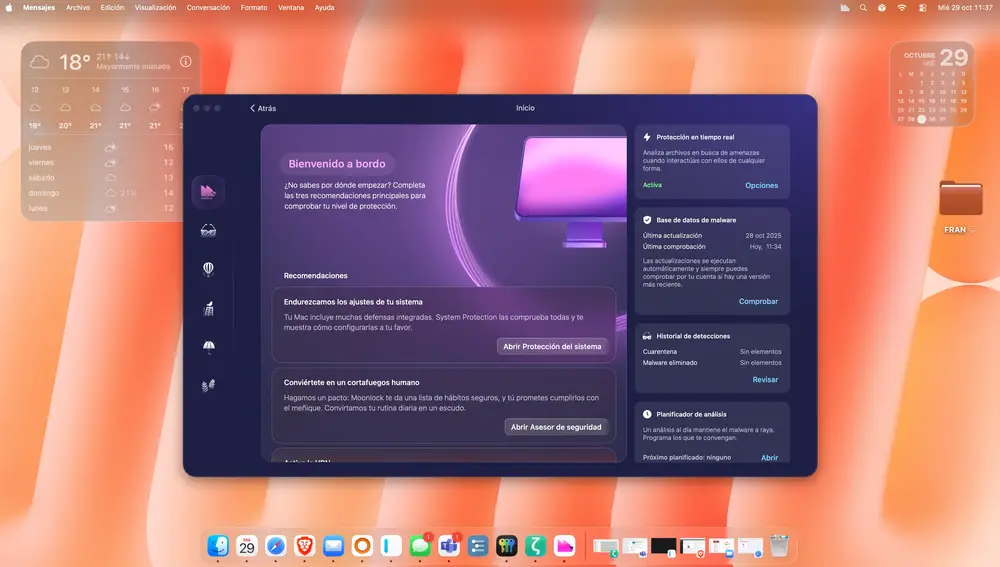Screen dimensions: 1000x567
Task: Click the lightning bolt real-time protection icon
Action: [x=647, y=137]
